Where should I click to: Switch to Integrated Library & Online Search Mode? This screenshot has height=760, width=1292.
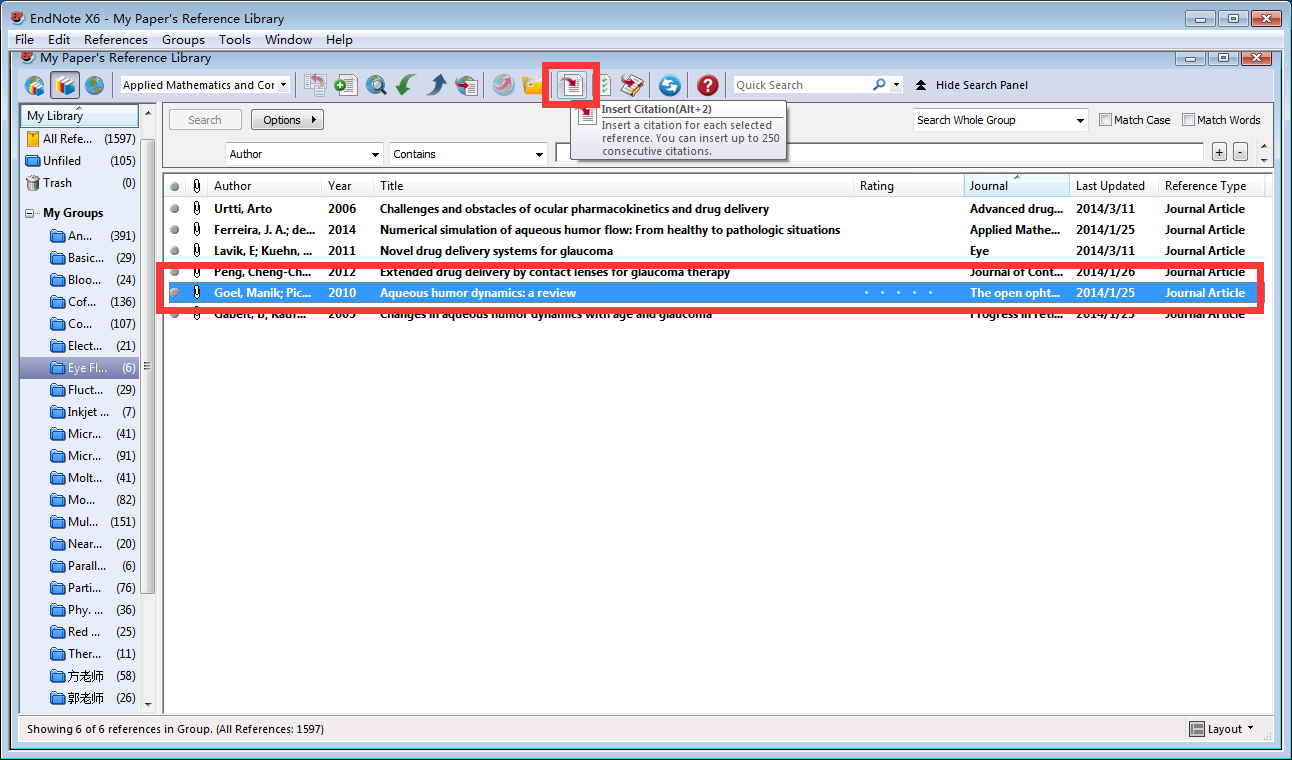35,85
